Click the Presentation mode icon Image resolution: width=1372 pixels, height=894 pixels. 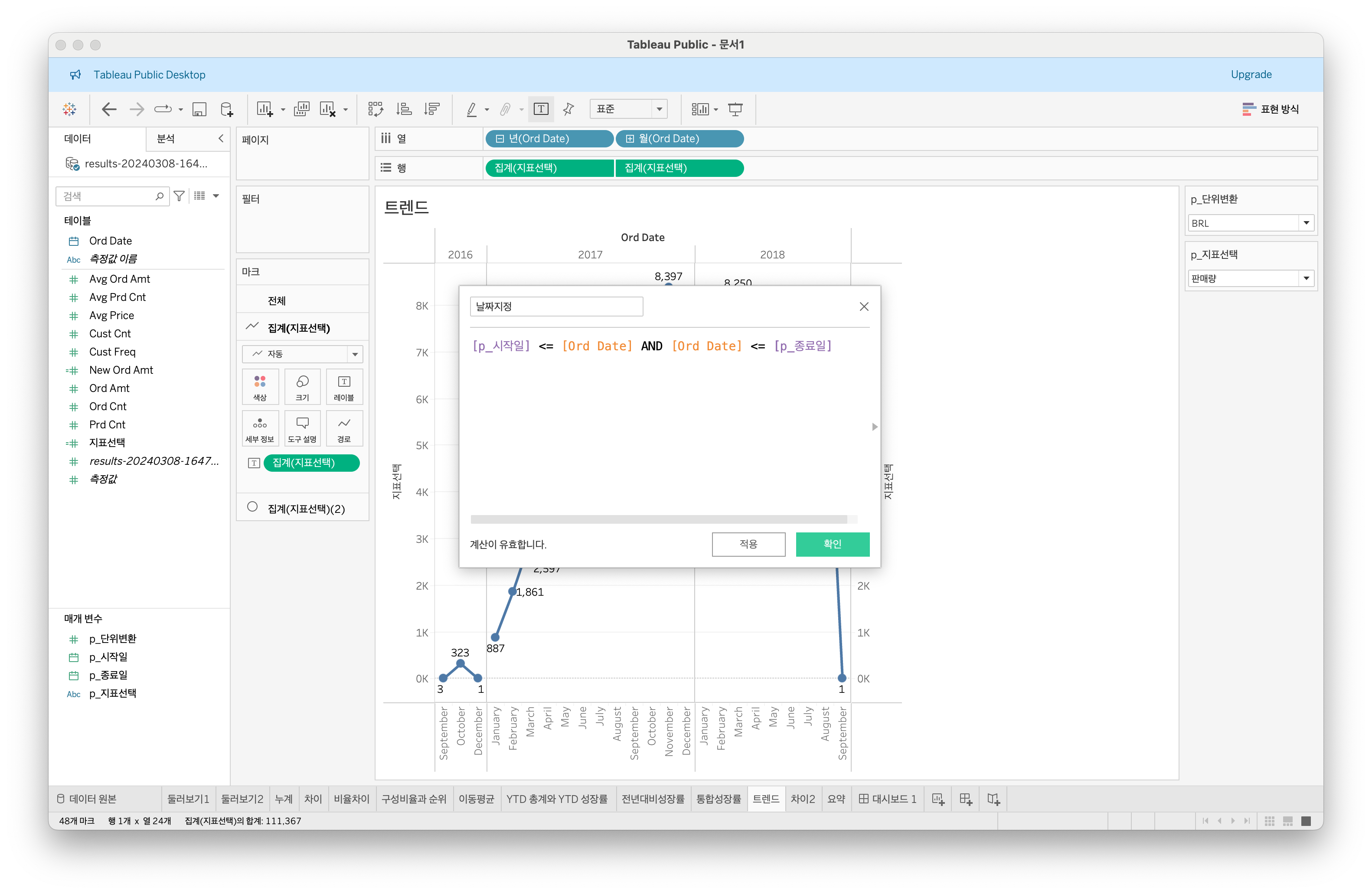pos(735,109)
